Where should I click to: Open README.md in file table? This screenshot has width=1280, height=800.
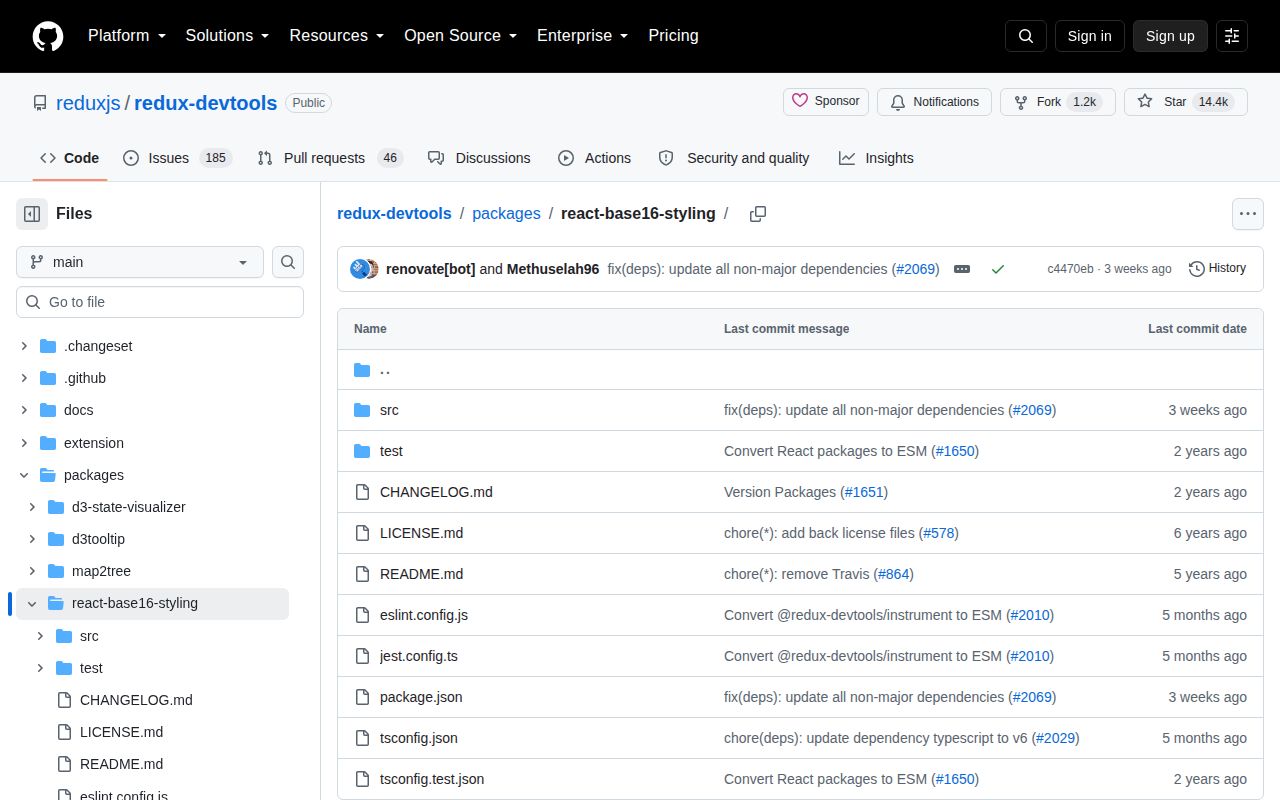421,574
